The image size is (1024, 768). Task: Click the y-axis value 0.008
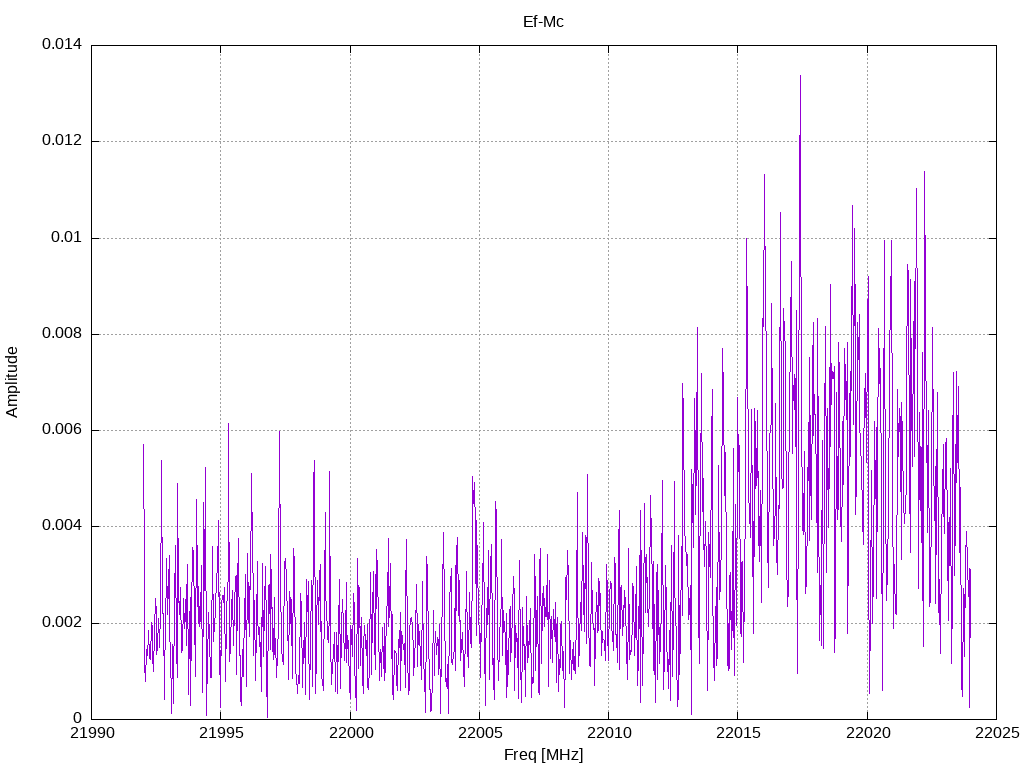(62, 334)
